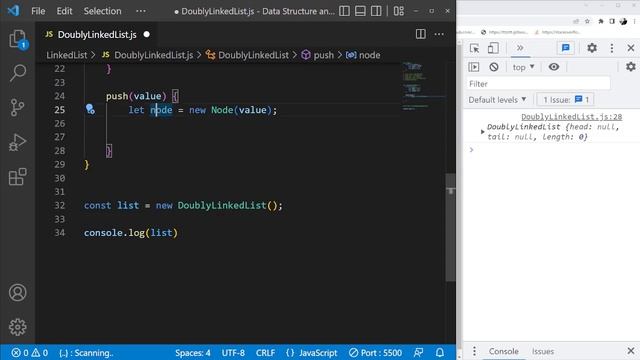This screenshot has height=360, width=640.
Task: Click LinkedList folder in breadcrumb
Action: click(x=67, y=55)
